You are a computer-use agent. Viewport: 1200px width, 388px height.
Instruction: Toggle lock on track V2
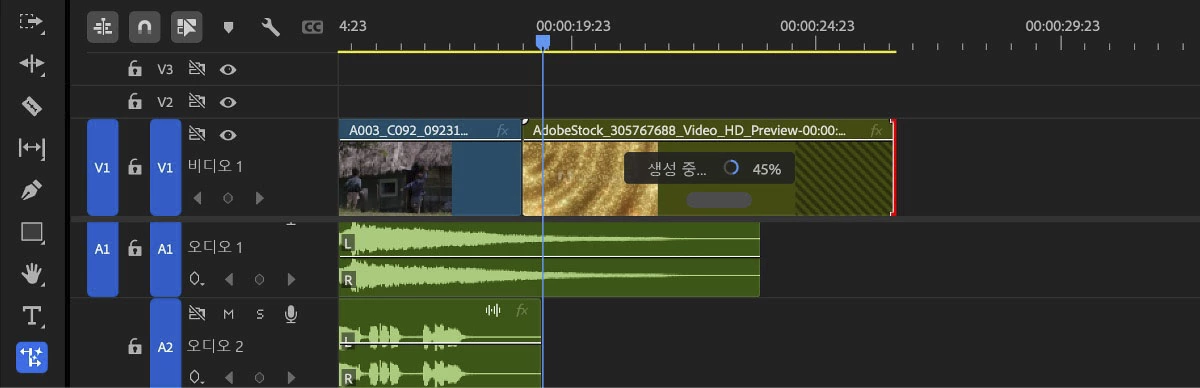(x=134, y=102)
